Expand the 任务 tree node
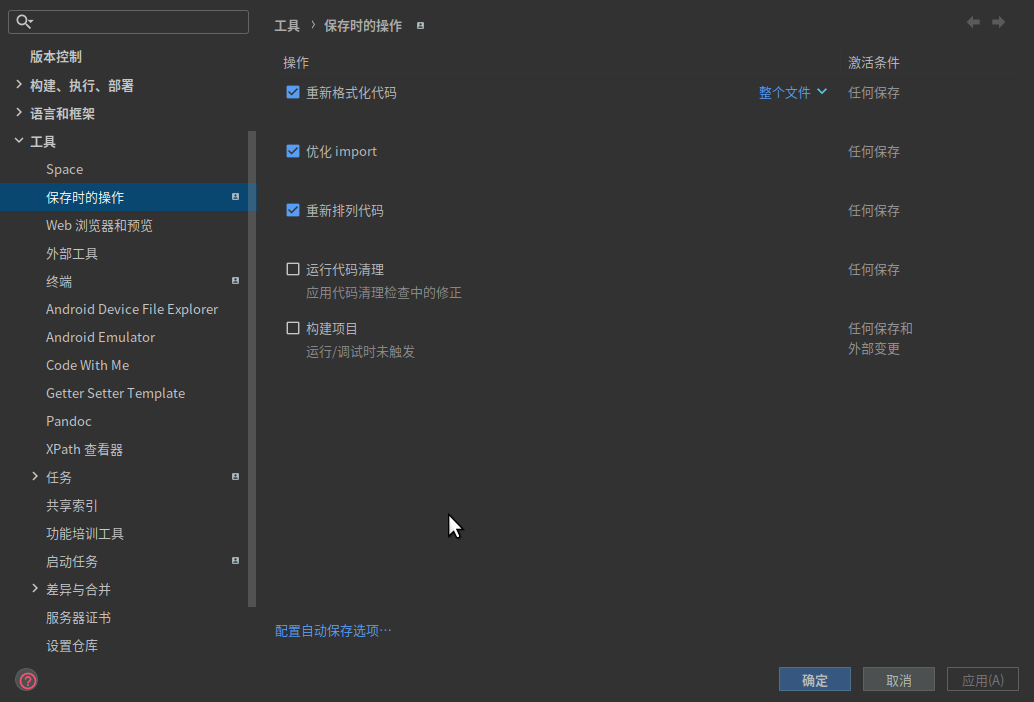The image size is (1034, 702). tap(35, 477)
